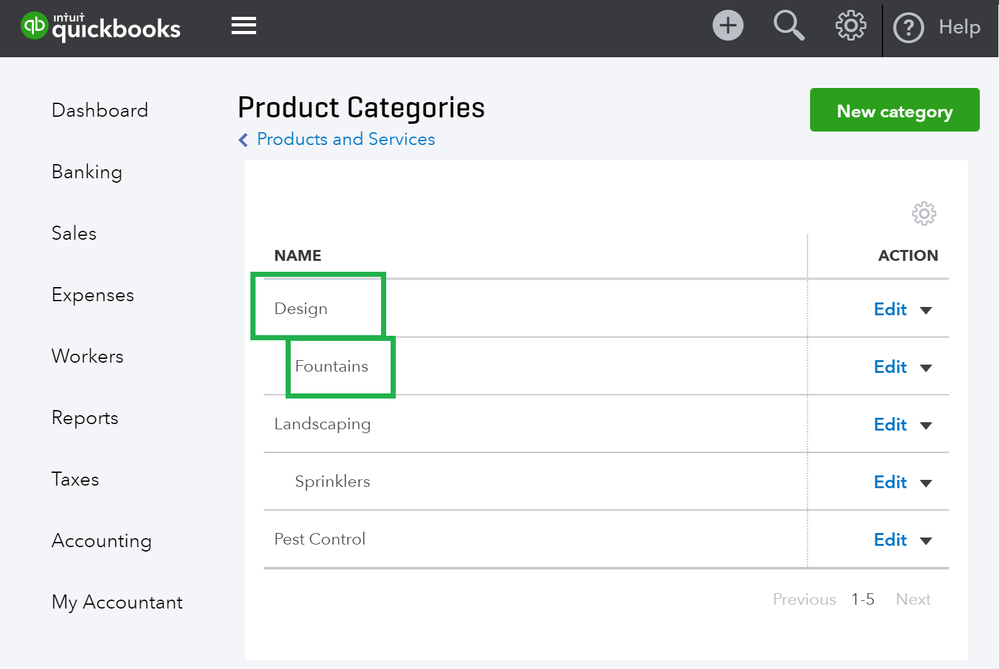Open the Banking menu in sidebar
The image size is (999, 669).
[x=87, y=172]
